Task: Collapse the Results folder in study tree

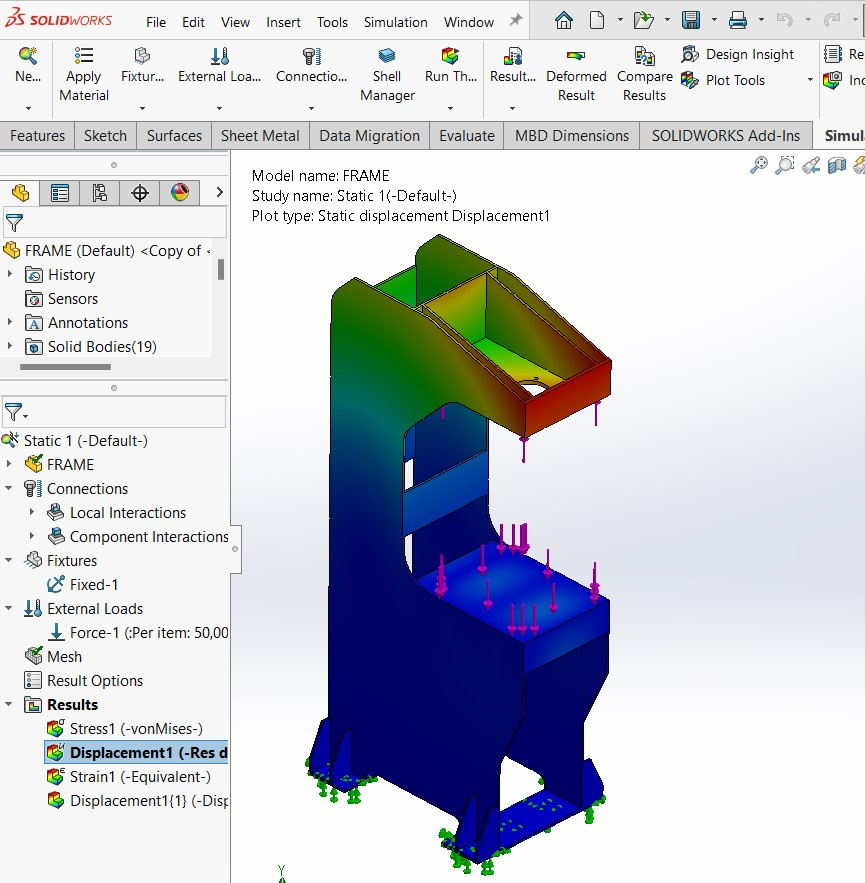Action: (9, 704)
